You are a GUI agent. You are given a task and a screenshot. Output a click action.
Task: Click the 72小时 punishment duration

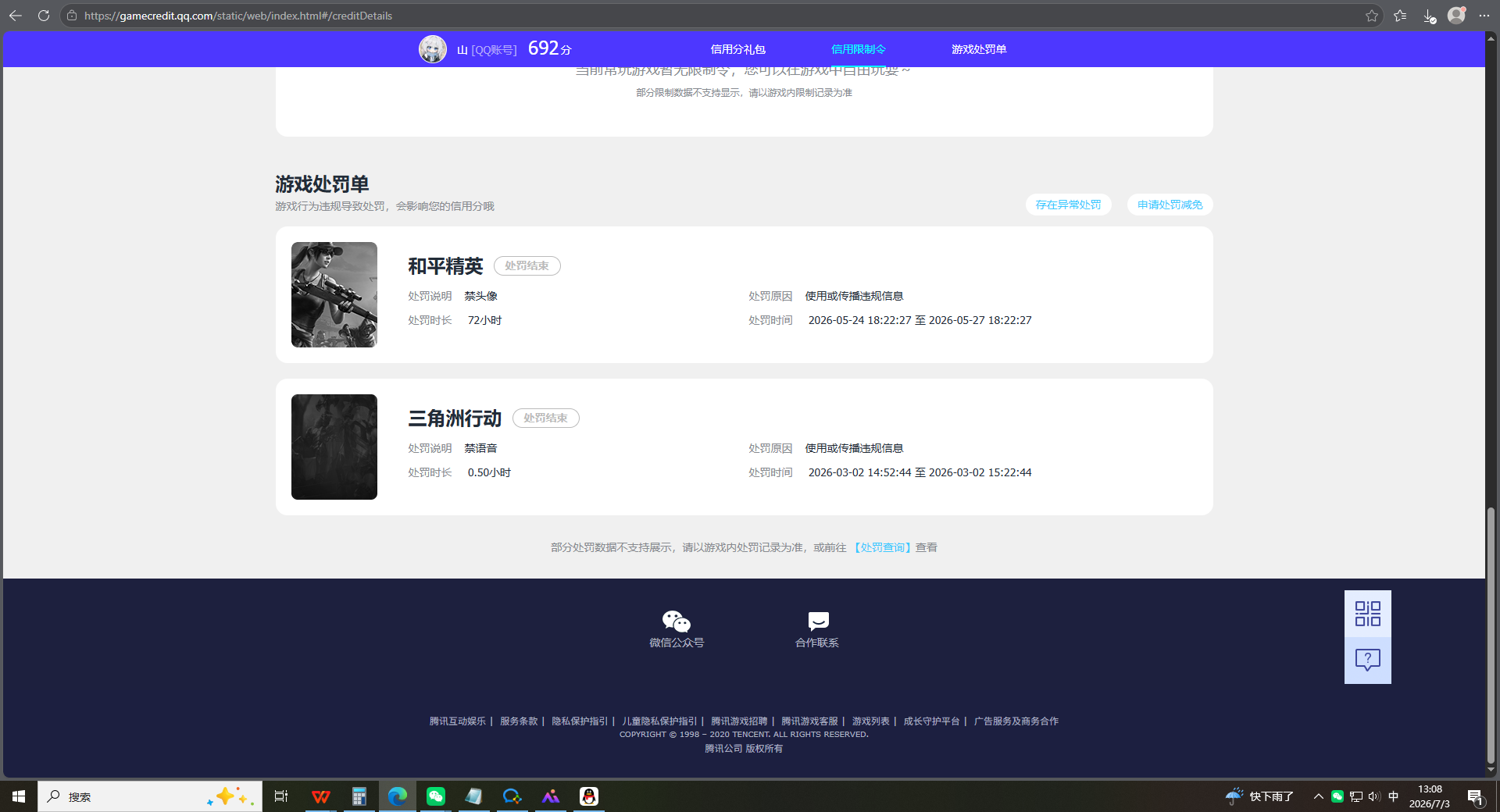(484, 320)
